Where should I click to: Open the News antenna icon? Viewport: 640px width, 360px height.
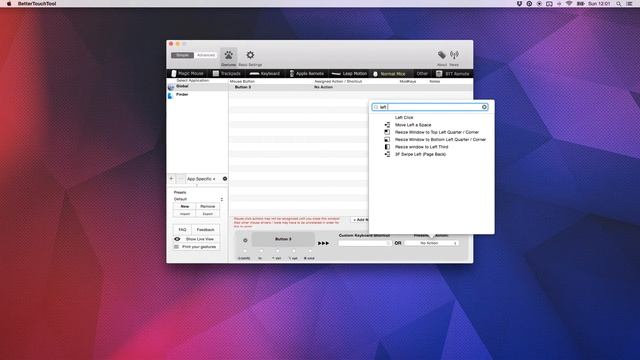tap(454, 55)
